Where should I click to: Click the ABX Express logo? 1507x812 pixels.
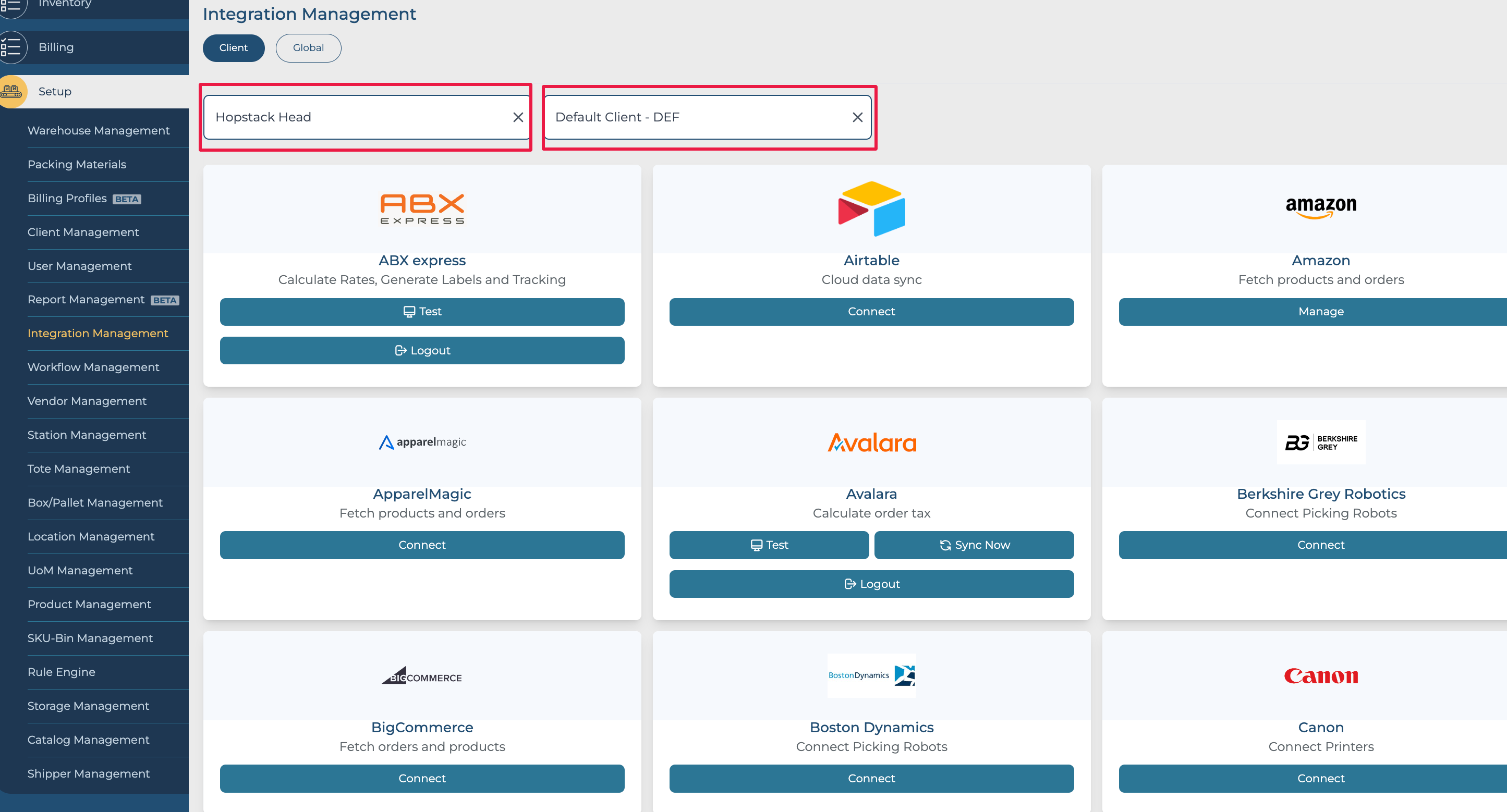pos(422,208)
